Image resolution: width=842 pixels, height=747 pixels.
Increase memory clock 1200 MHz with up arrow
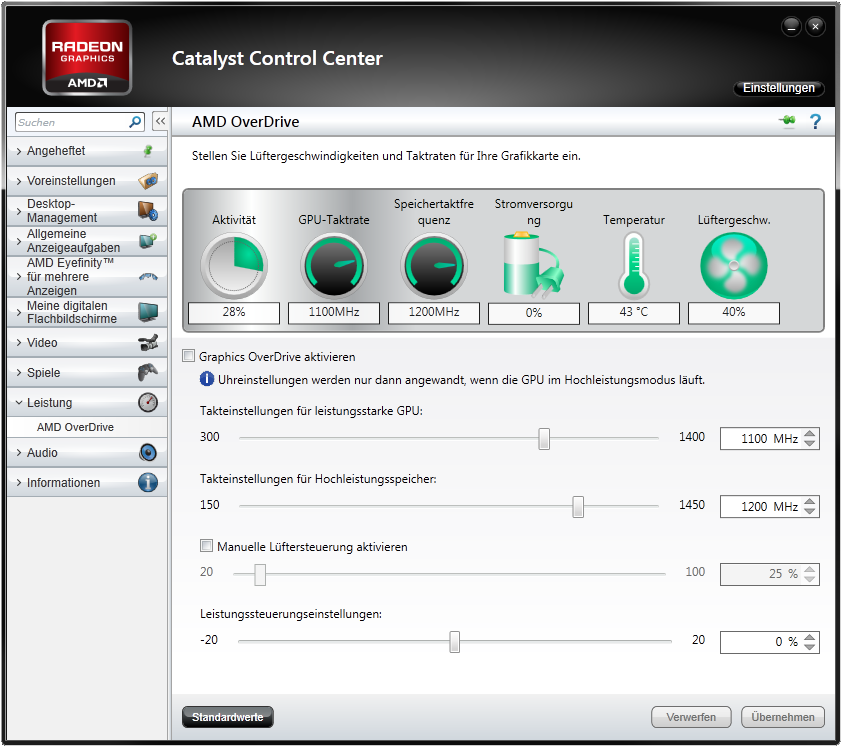[810, 502]
